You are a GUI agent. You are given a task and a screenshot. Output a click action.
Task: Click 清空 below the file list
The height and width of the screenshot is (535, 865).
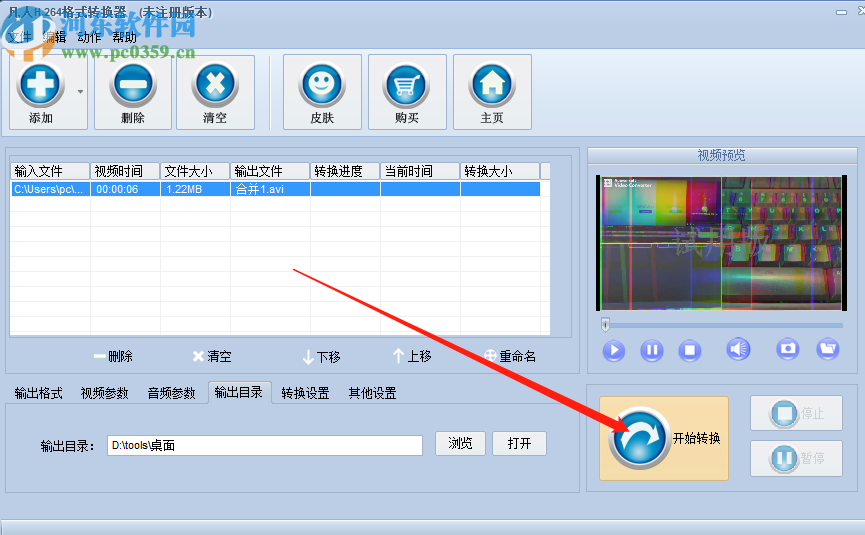[212, 356]
